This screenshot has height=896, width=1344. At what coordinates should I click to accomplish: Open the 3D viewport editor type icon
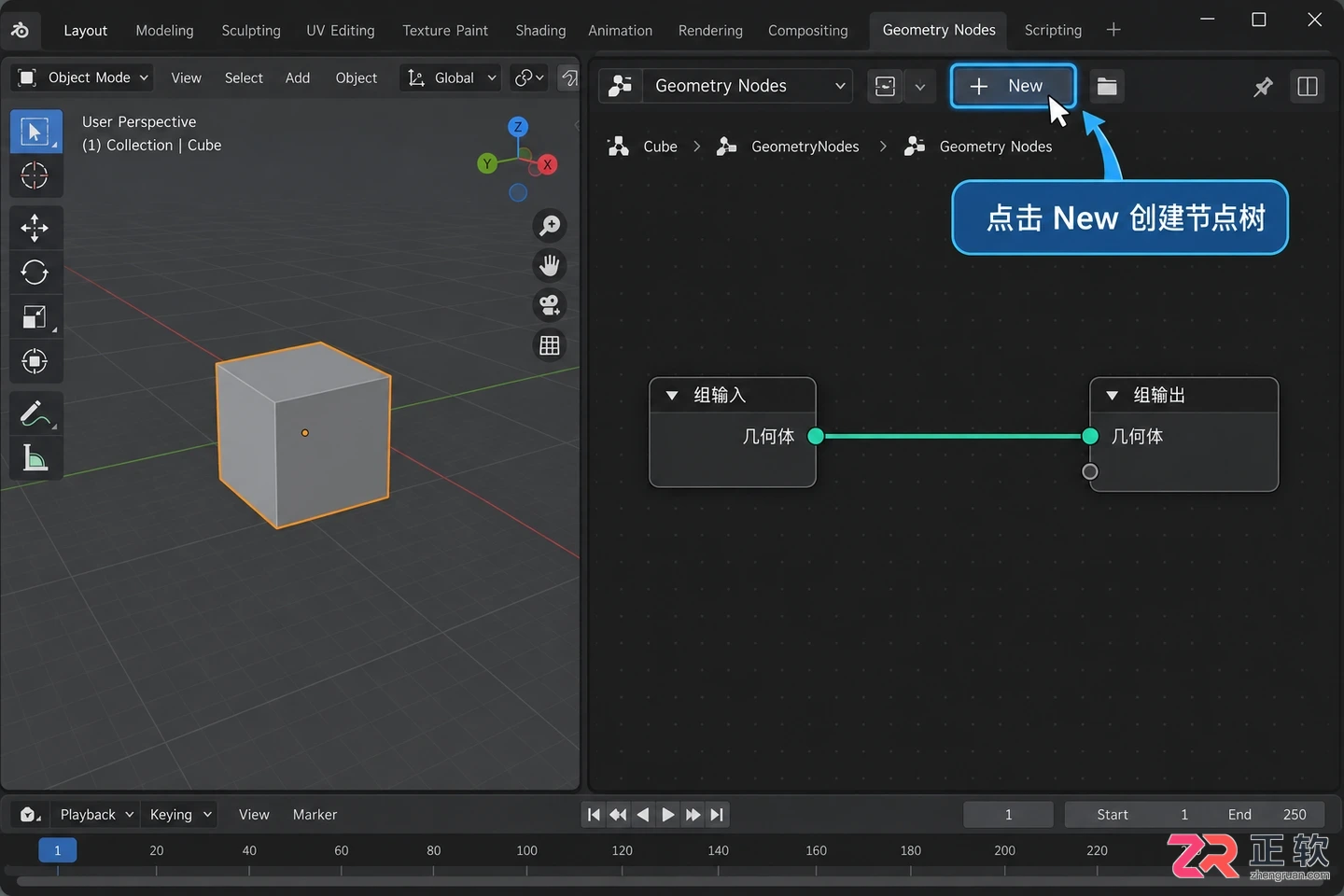(x=27, y=77)
